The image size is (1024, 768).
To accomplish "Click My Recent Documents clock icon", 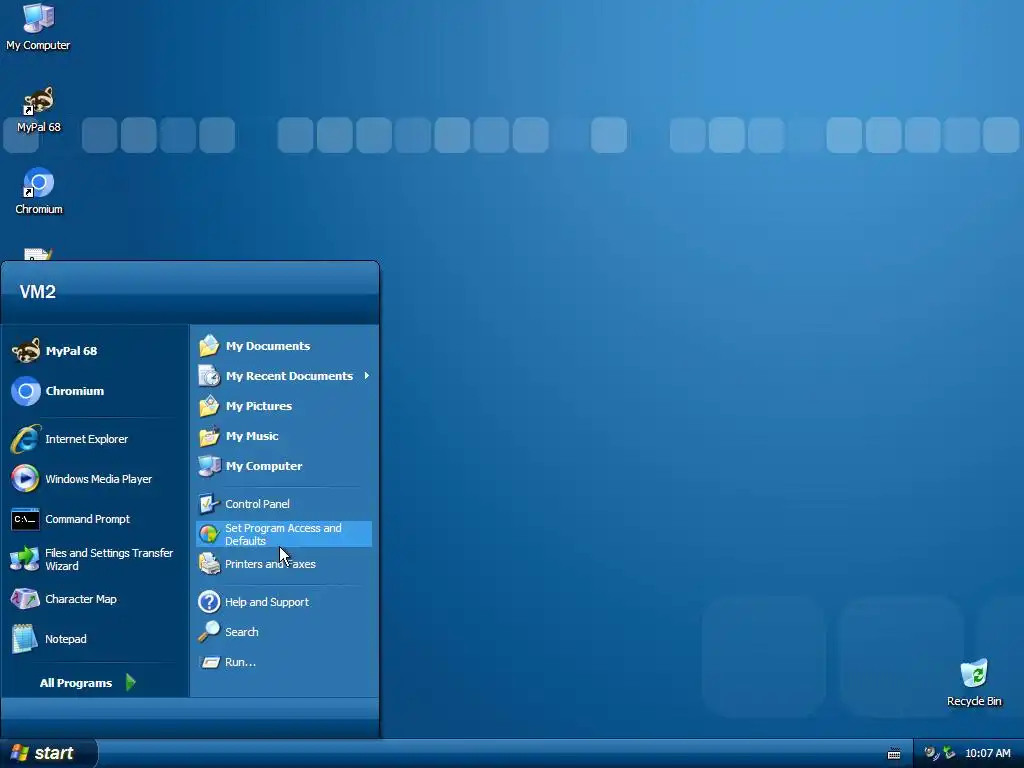I will pyautogui.click(x=209, y=376).
